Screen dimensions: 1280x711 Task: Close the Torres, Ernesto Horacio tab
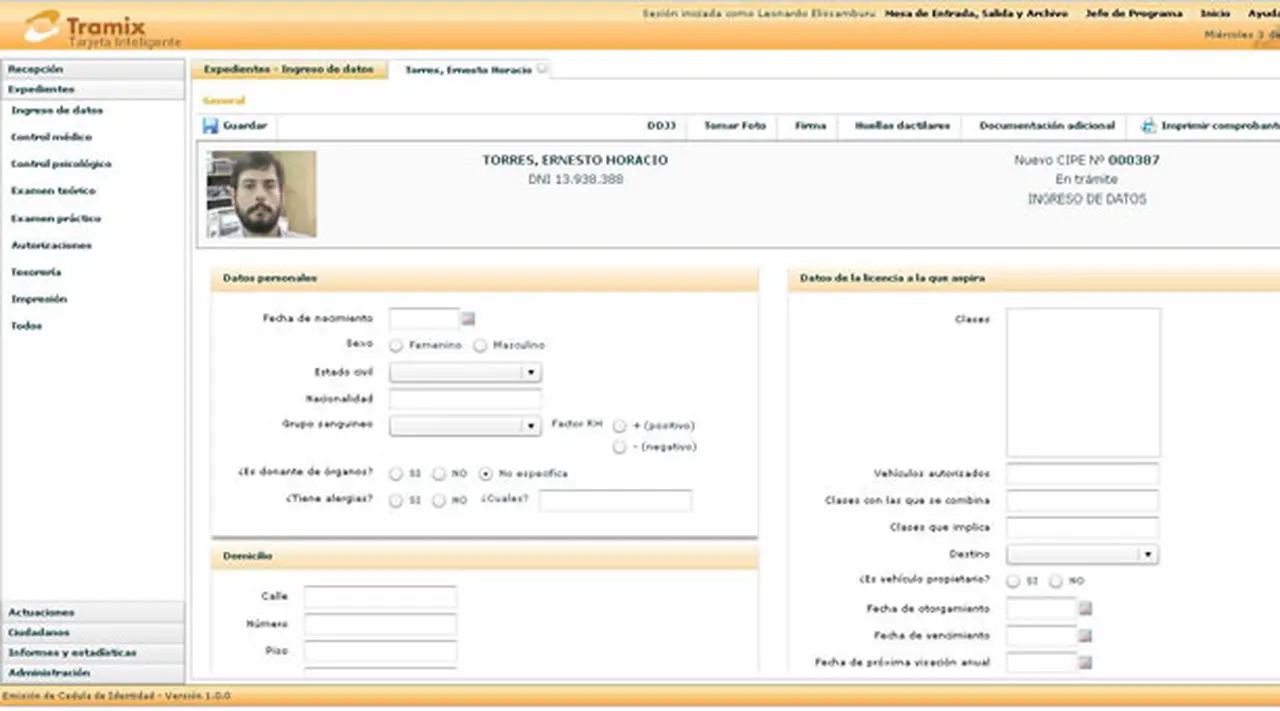click(x=542, y=69)
